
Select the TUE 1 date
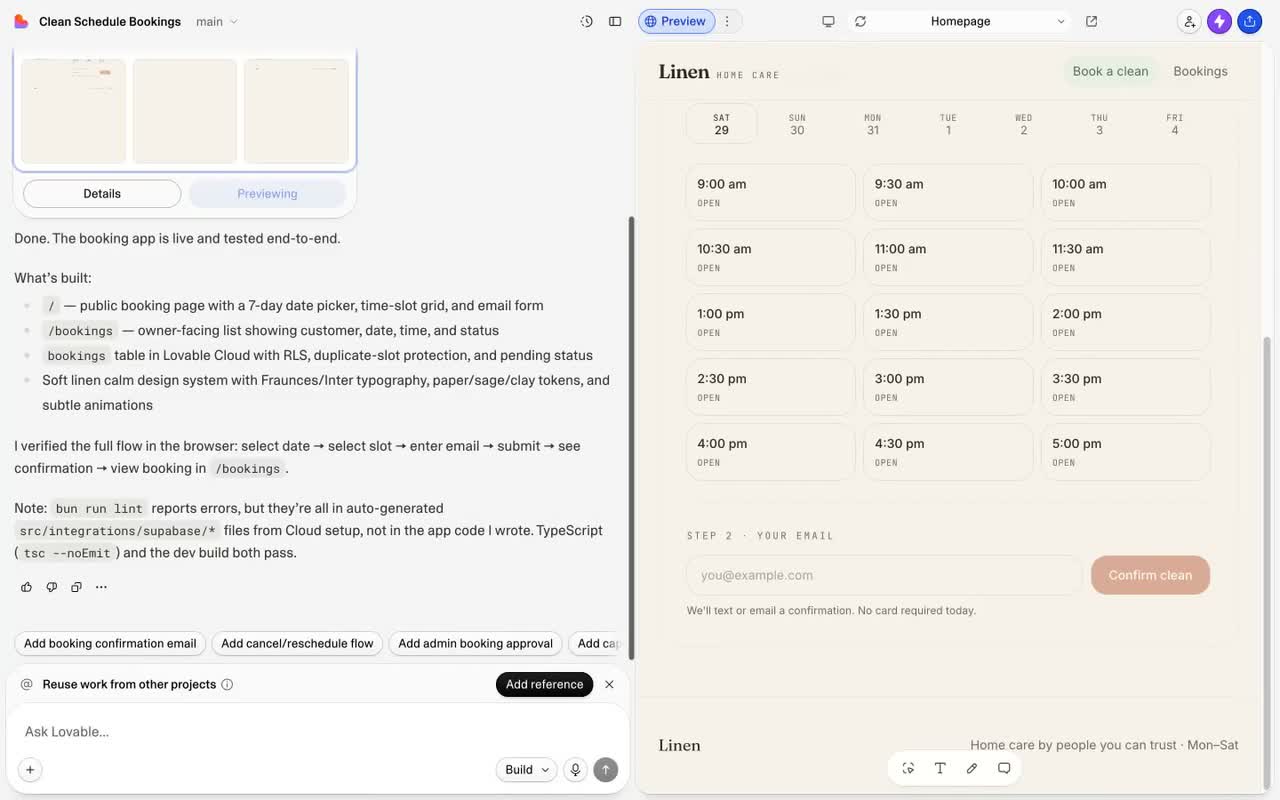click(948, 124)
